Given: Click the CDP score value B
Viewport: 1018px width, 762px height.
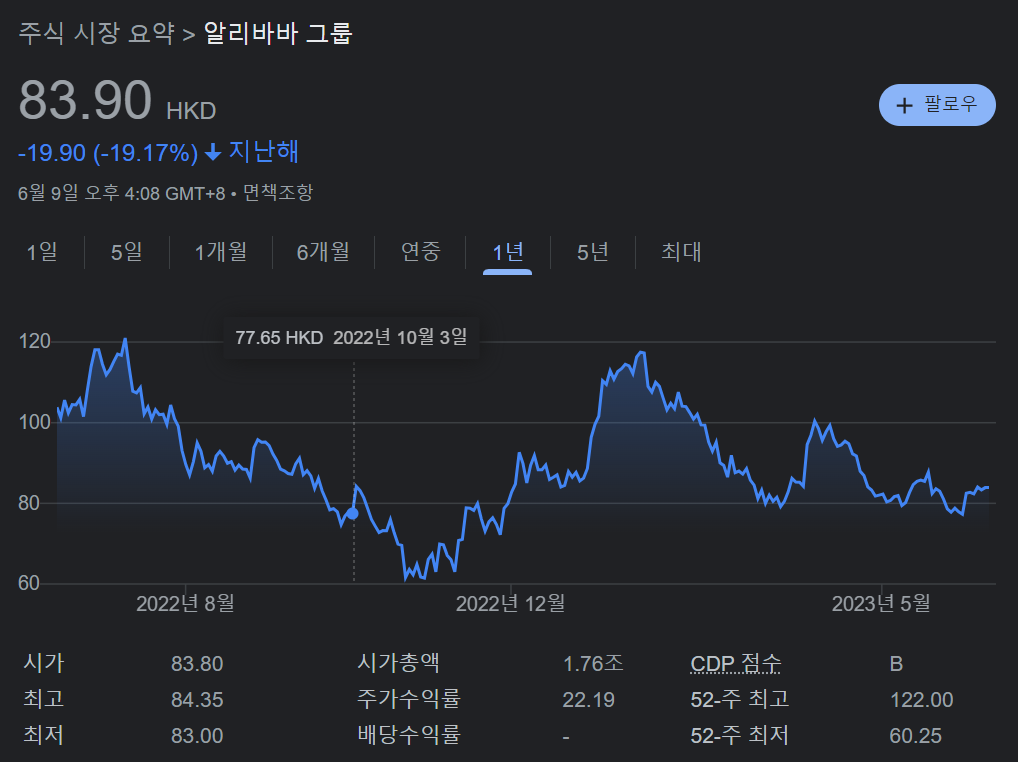Looking at the screenshot, I should click(x=897, y=664).
